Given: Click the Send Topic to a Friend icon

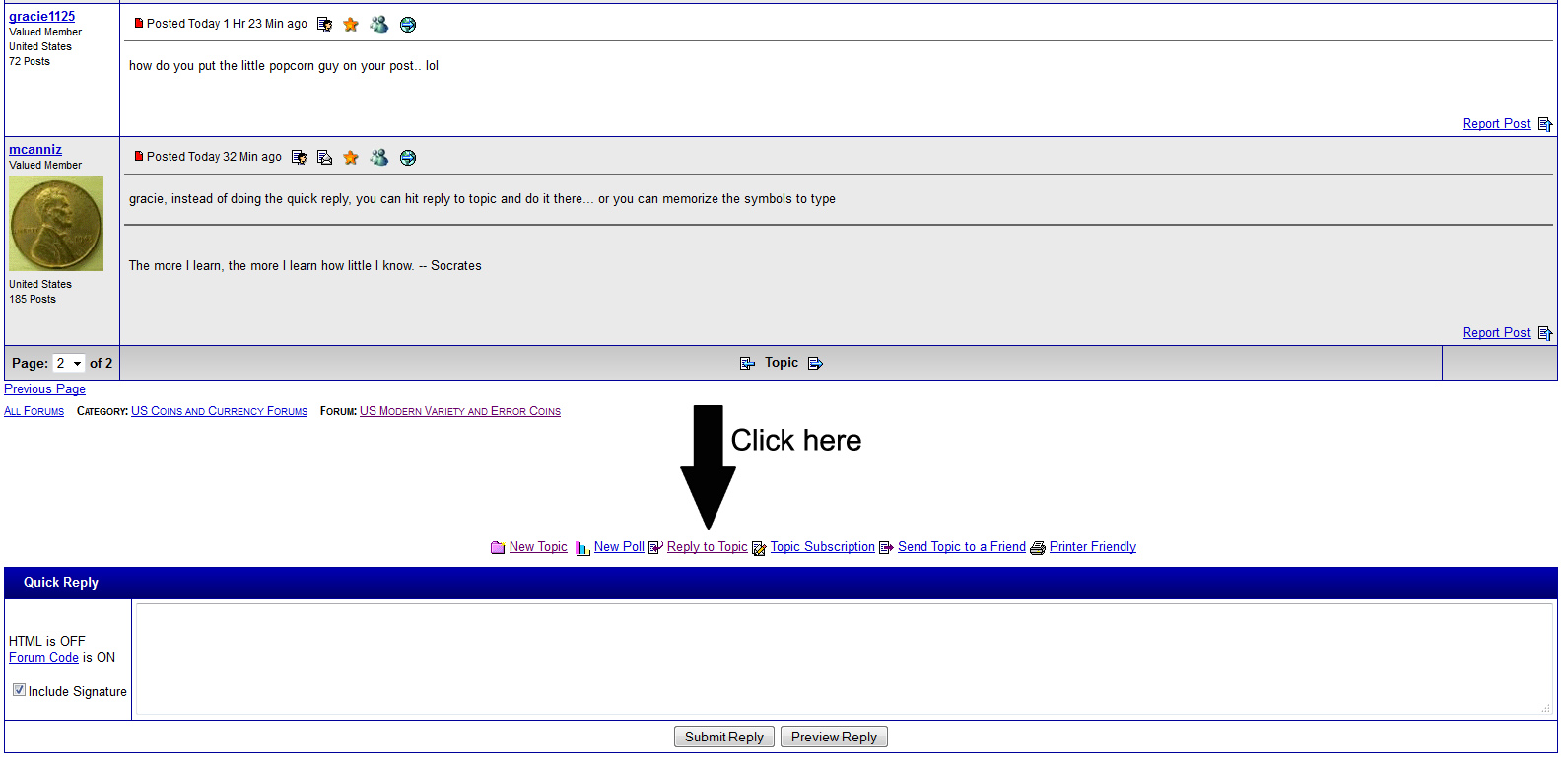Looking at the screenshot, I should tap(886, 548).
